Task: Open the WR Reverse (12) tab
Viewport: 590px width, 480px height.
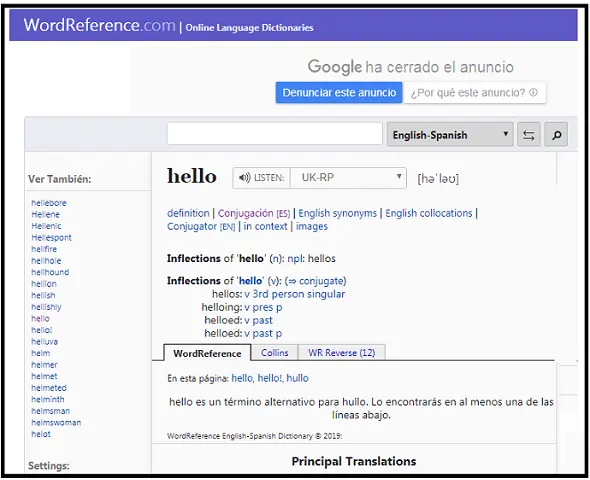Action: click(342, 353)
